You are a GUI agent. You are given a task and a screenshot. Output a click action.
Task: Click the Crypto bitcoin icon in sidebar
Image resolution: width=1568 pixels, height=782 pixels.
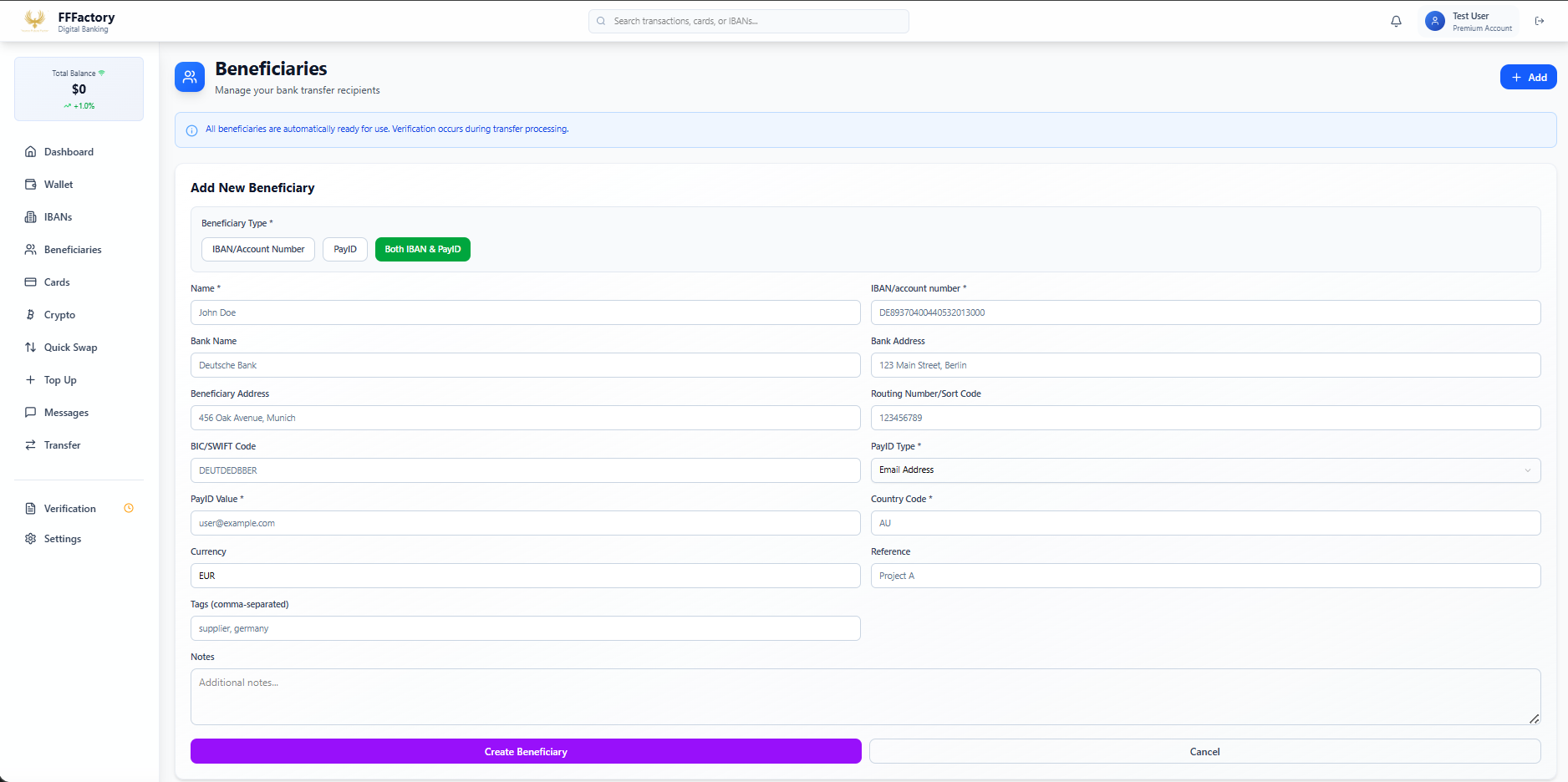31,315
